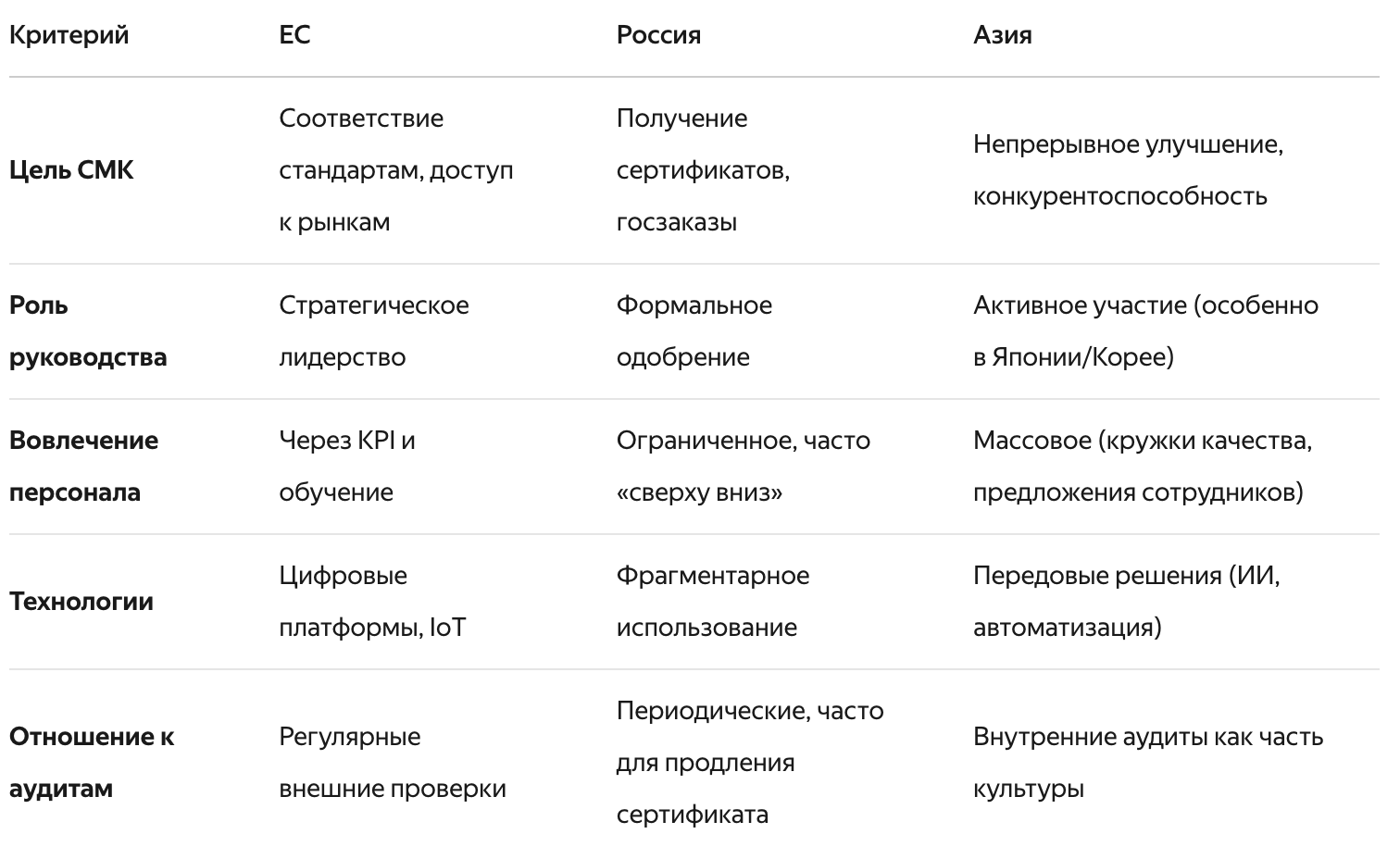Image resolution: width=1400 pixels, height=859 pixels.
Task: Select the Роль руководства row label
Action: pos(88,331)
